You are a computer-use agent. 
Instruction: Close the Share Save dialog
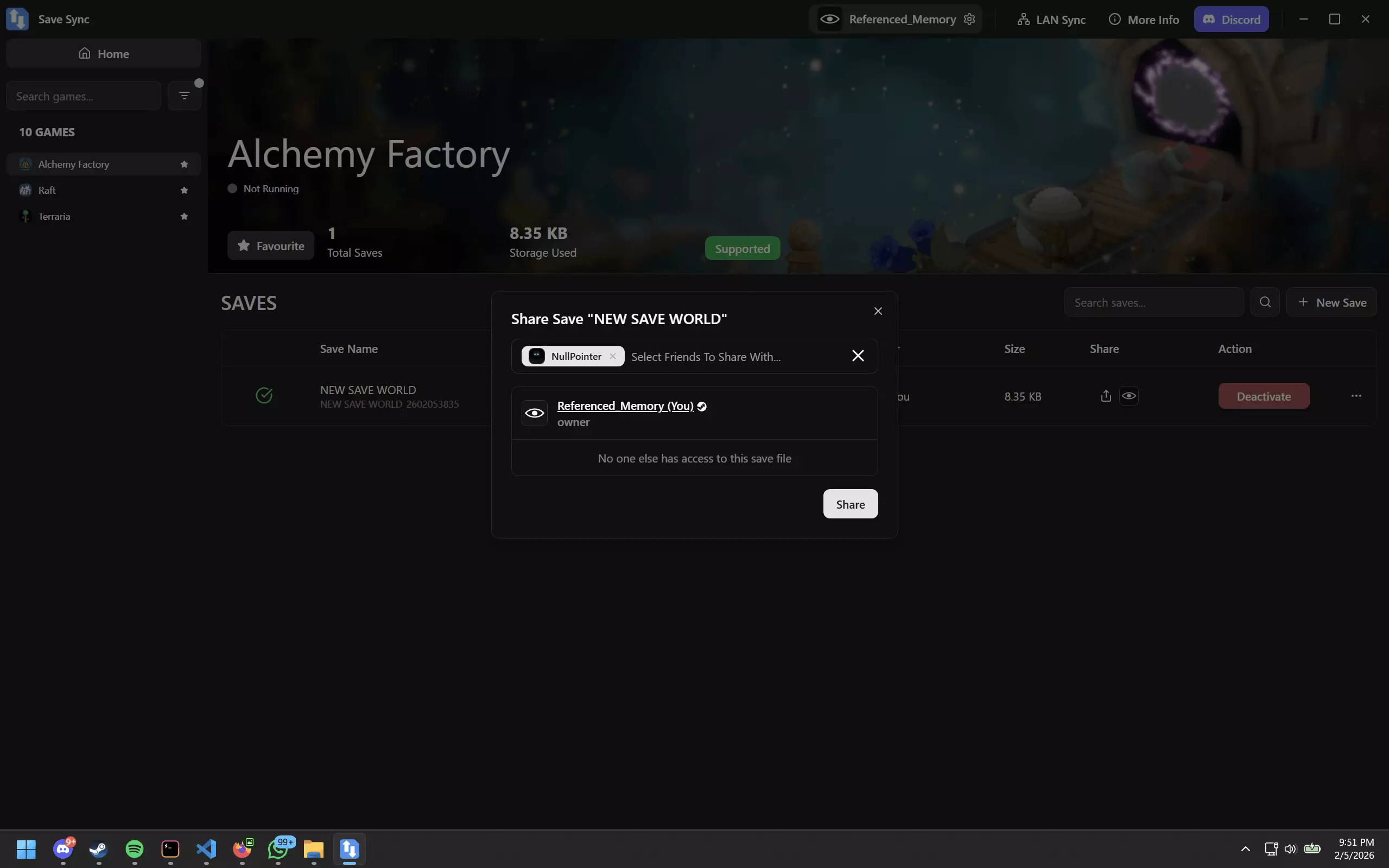coord(878,311)
